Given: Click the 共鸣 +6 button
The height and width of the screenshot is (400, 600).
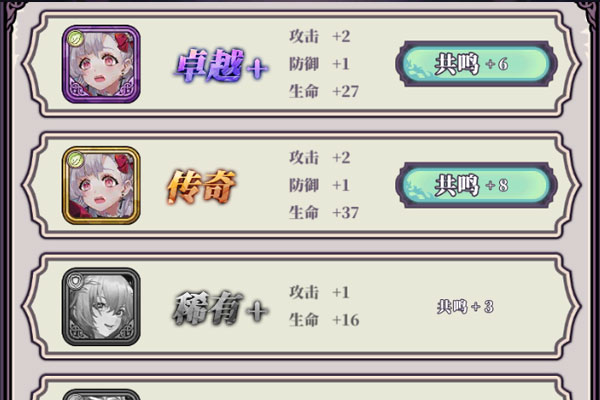Looking at the screenshot, I should tap(476, 64).
